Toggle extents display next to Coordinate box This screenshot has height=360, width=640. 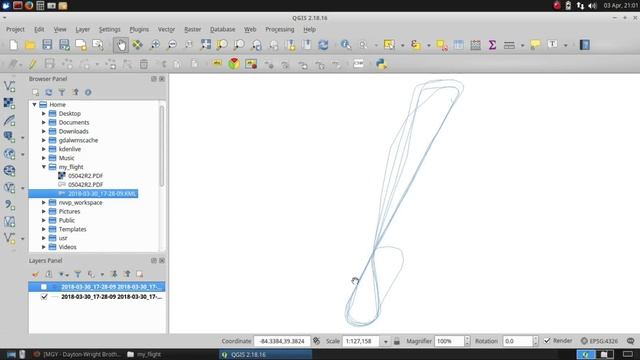[x=317, y=341]
